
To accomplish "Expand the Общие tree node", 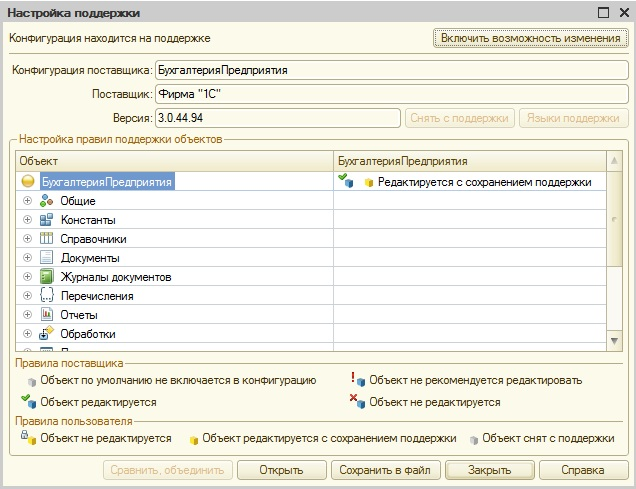I will point(27,201).
